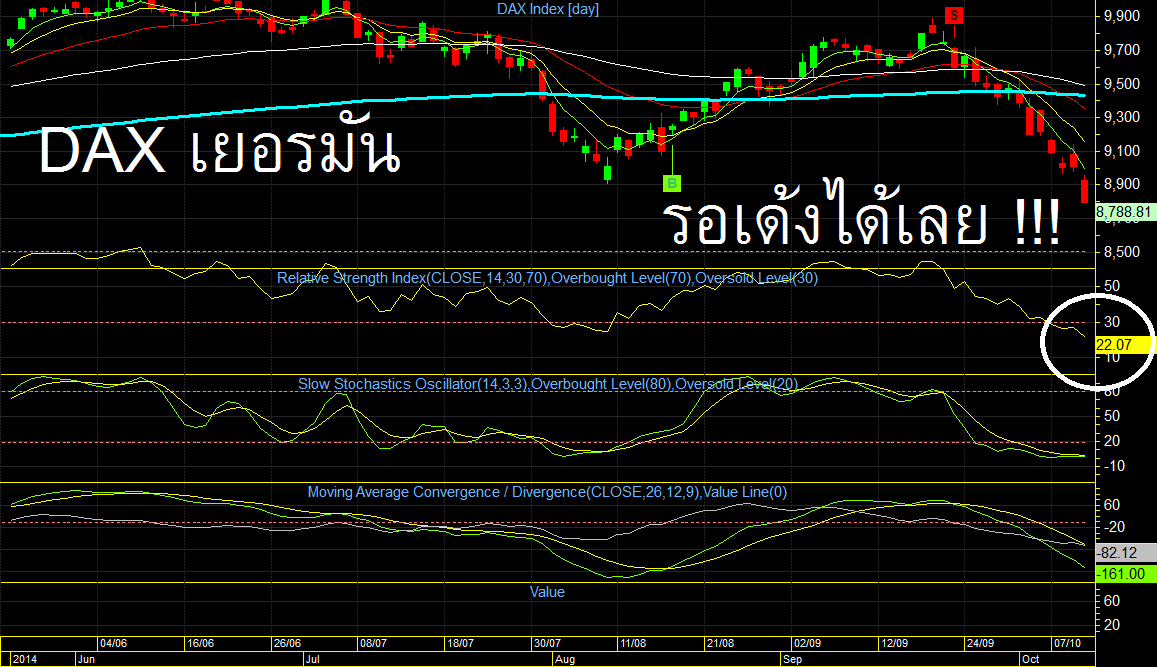Click the 30 level on RSI axis
The image size is (1157, 667).
pyautogui.click(x=1112, y=322)
